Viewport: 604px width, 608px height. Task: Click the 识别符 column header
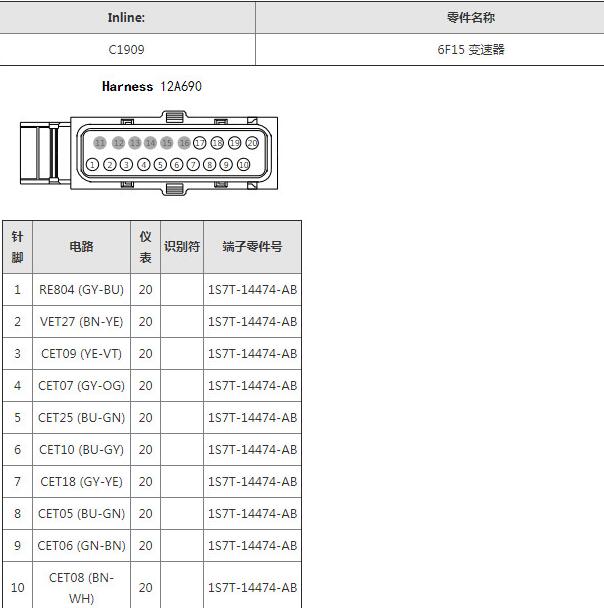point(182,247)
